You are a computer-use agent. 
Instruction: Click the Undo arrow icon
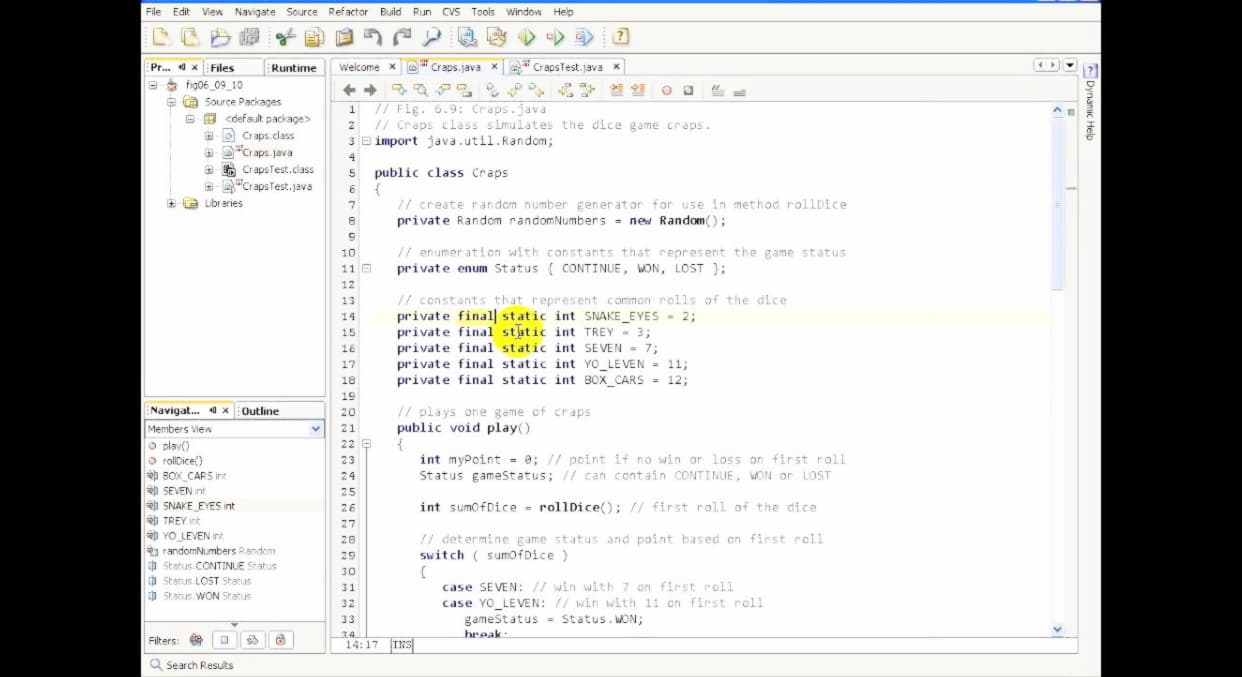pos(373,37)
